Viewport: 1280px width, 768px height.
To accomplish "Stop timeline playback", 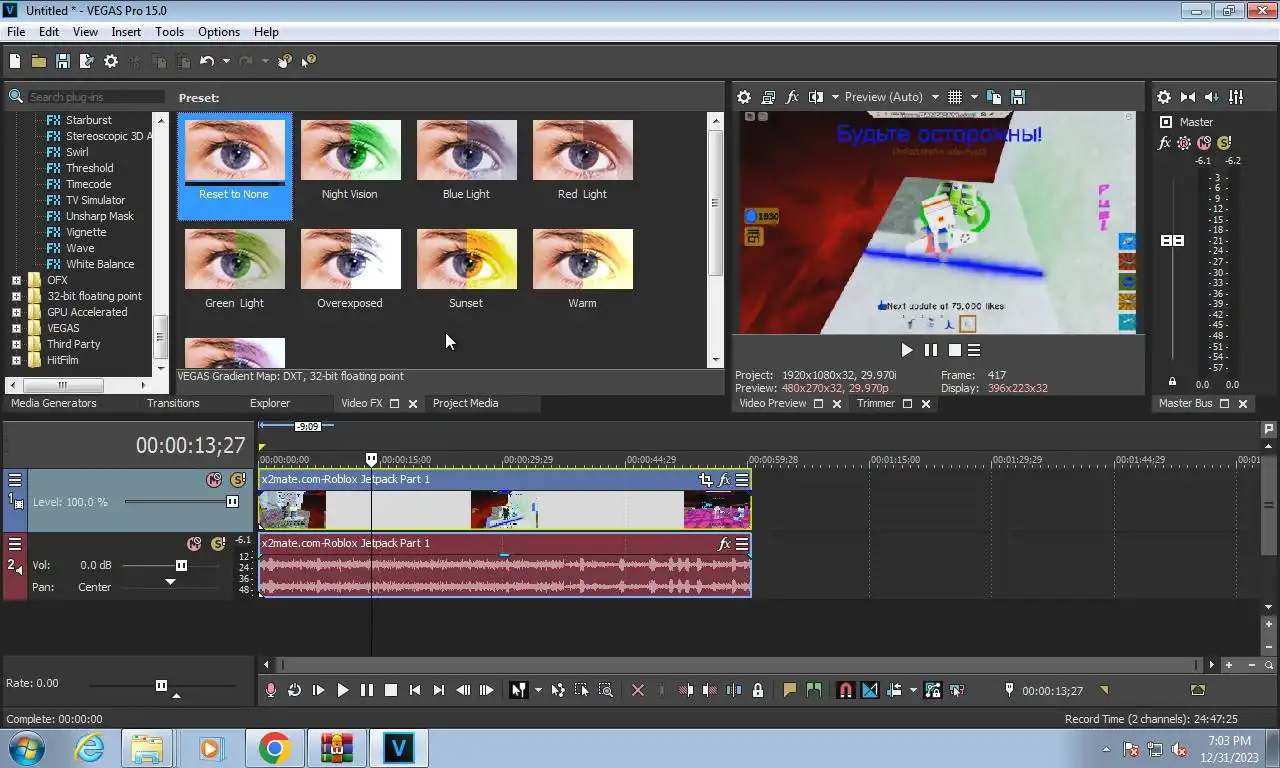I will point(390,690).
